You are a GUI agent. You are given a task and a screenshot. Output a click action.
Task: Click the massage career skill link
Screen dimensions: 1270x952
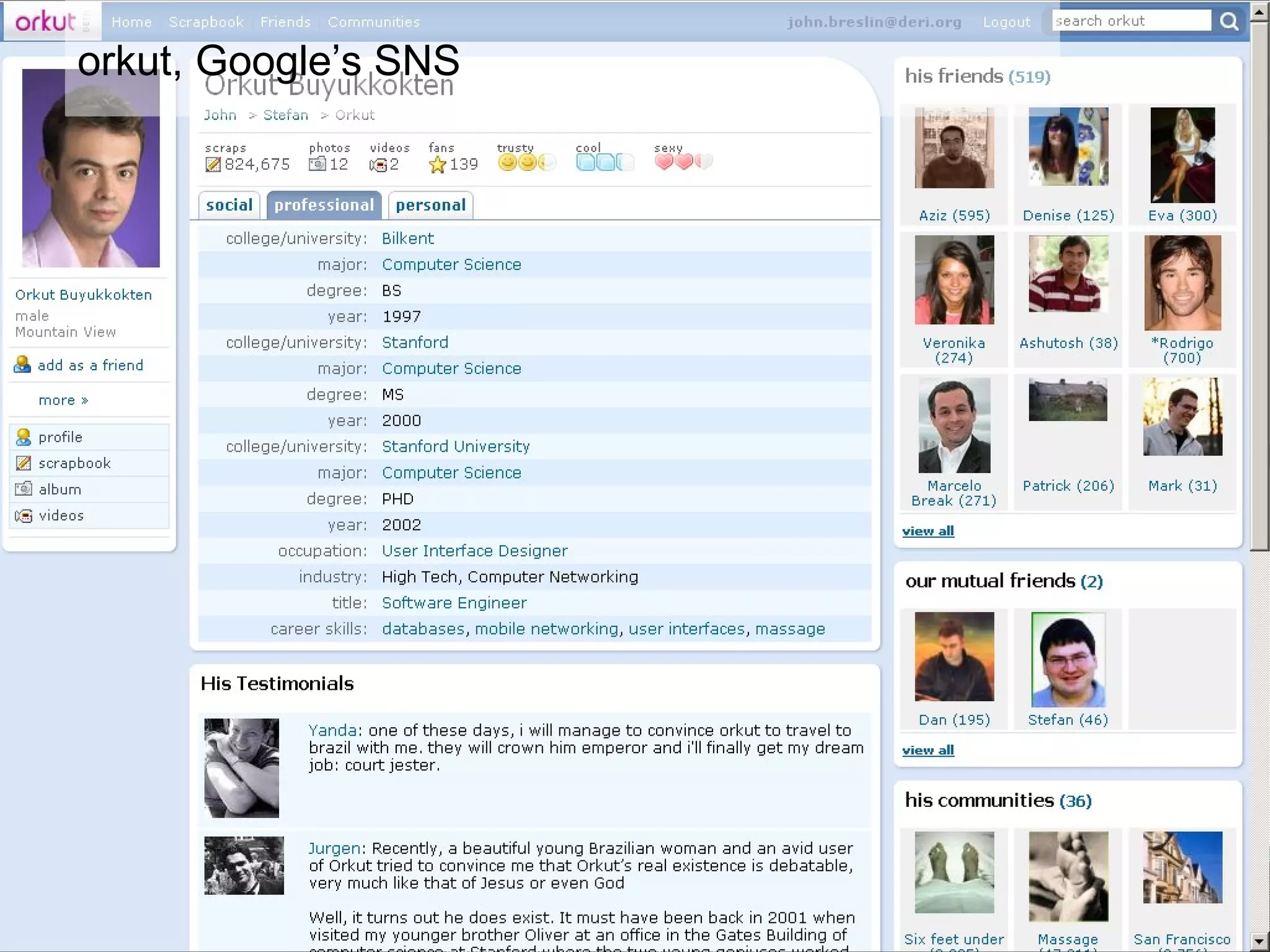pos(790,629)
